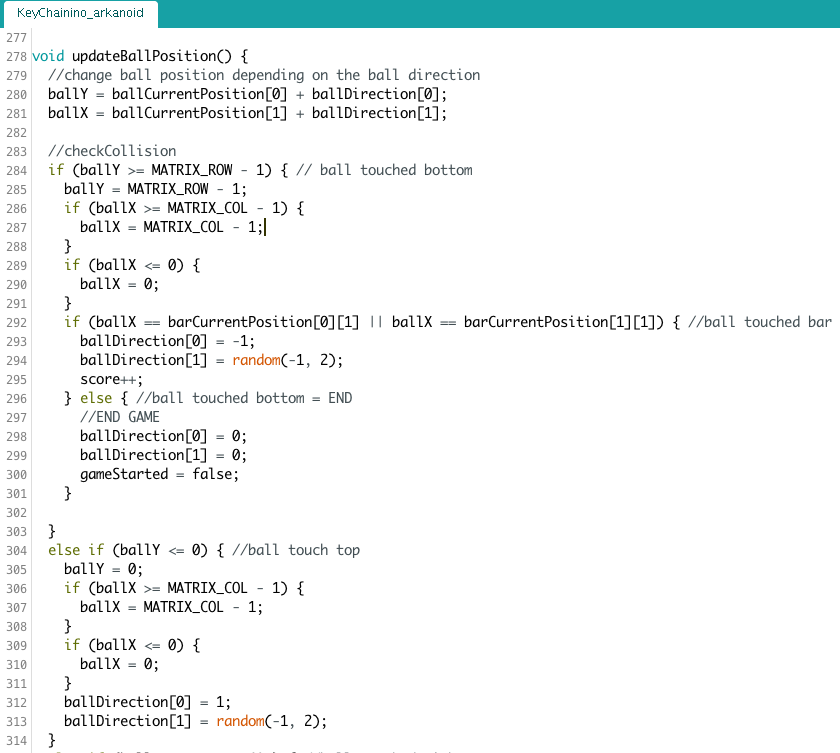
Task: Select line number 304 in the gutter
Action: pos(15,549)
